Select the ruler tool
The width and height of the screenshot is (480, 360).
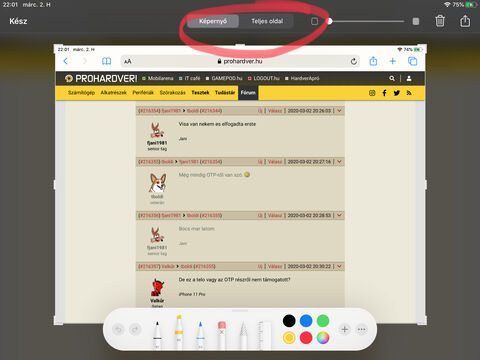point(265,335)
